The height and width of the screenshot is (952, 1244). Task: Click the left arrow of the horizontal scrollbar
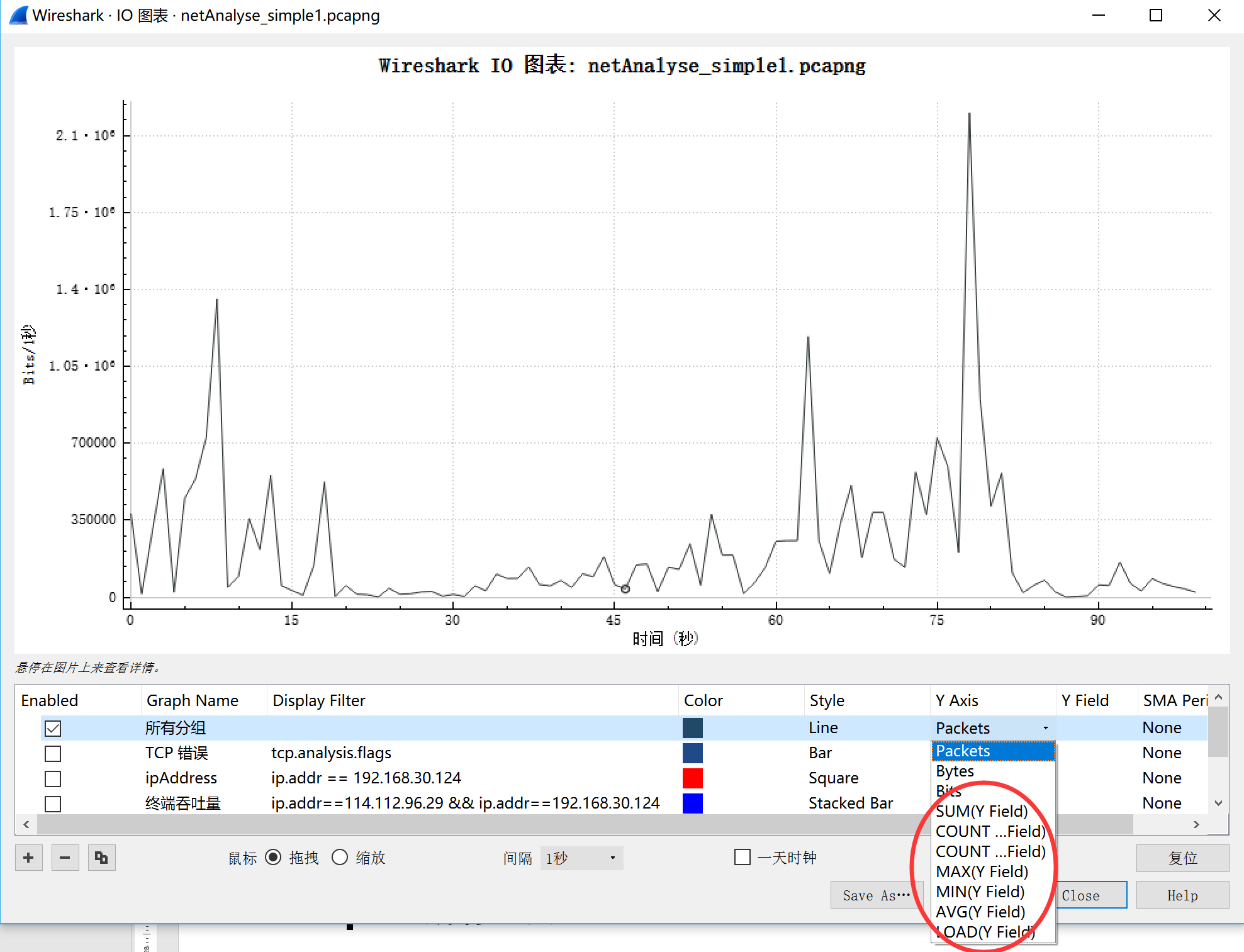[26, 824]
